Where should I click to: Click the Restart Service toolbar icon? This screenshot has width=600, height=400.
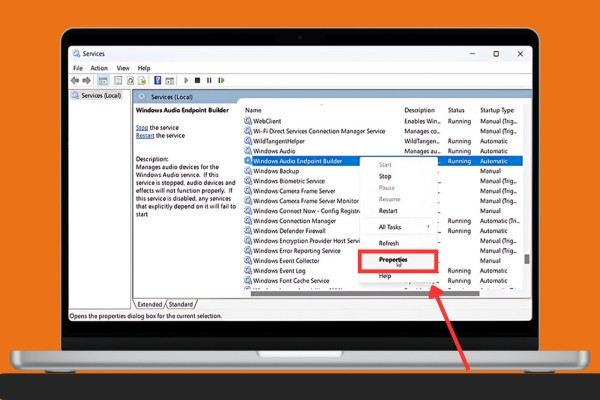221,80
